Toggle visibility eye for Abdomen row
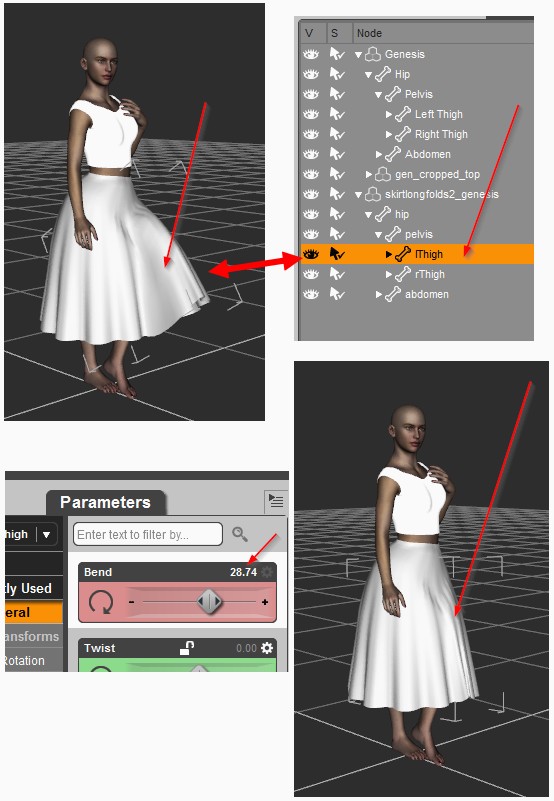 [311, 154]
